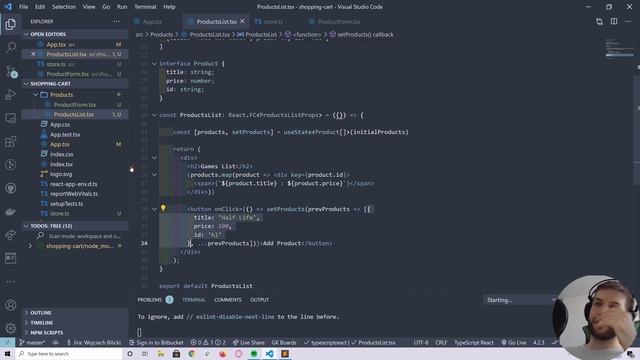Open the Search view in the activity bar
The image size is (640, 360).
coord(11,47)
